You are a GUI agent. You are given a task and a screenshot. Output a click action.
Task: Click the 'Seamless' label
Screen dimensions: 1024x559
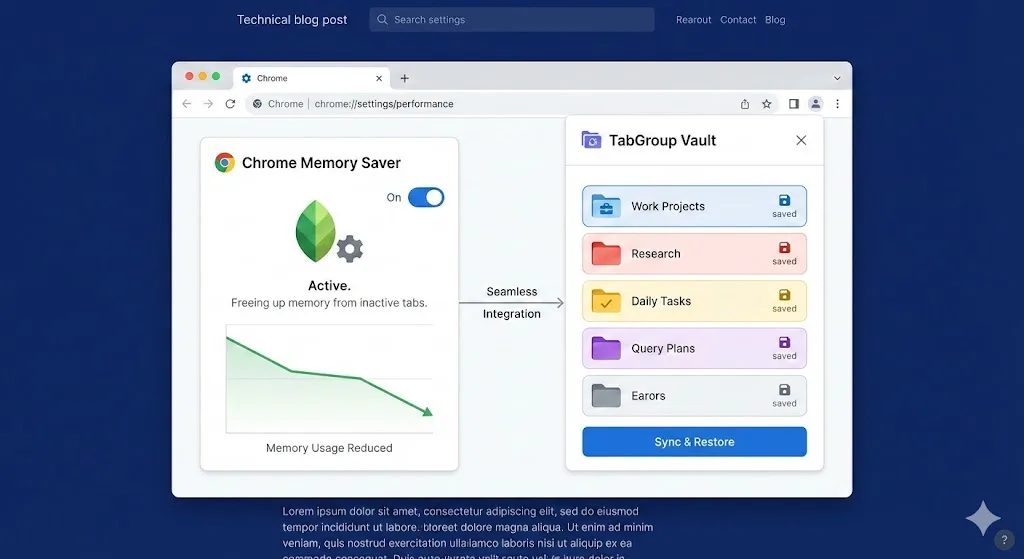512,292
